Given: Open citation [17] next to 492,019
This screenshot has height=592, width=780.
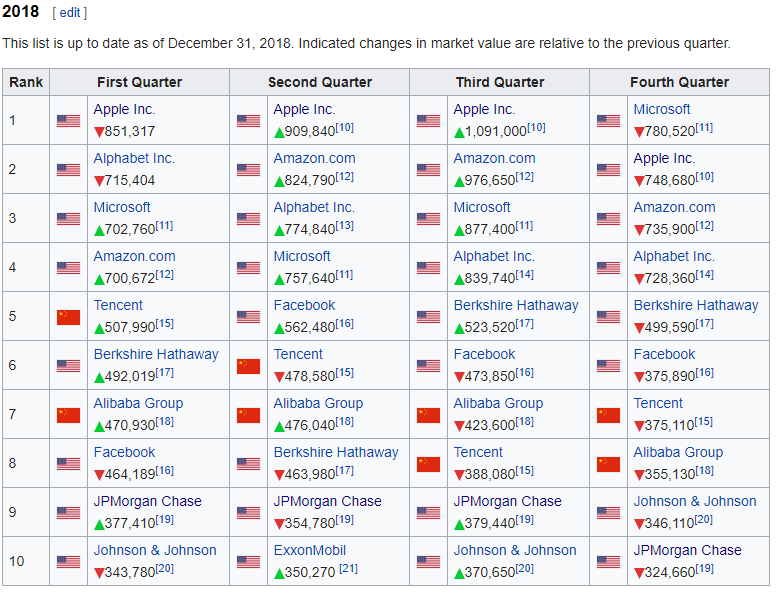Looking at the screenshot, I should 165,373.
